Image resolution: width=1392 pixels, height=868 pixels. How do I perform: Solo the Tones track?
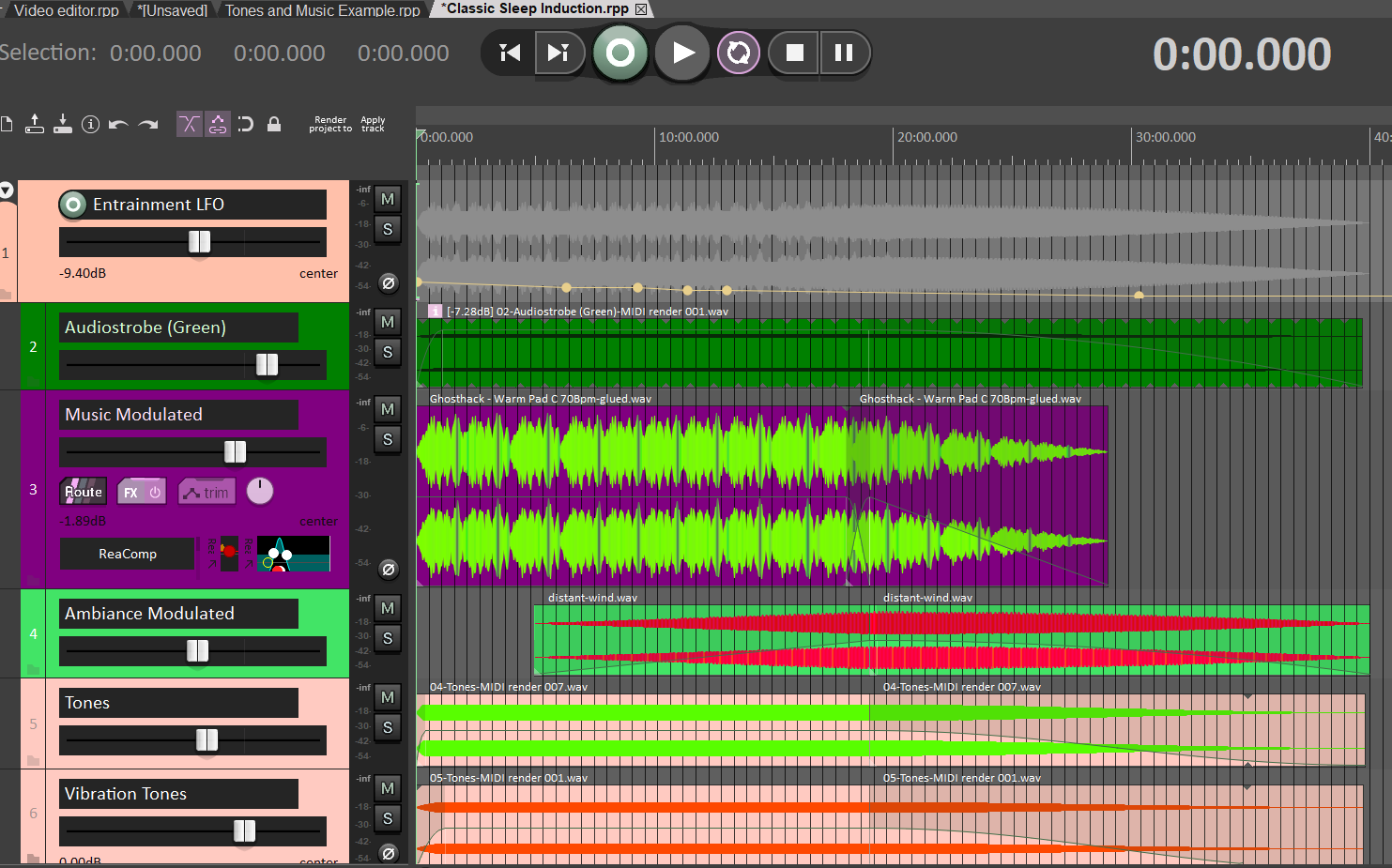click(x=388, y=727)
